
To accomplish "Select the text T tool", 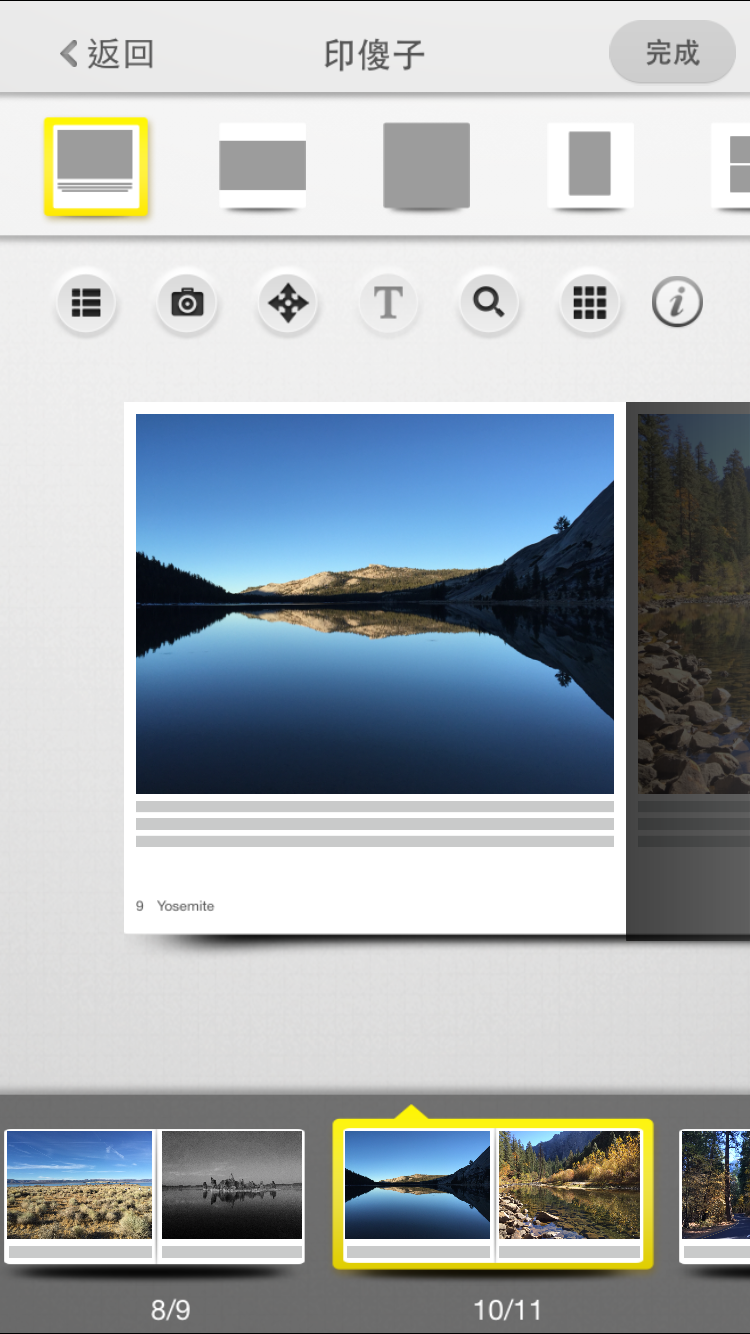I will coord(388,302).
